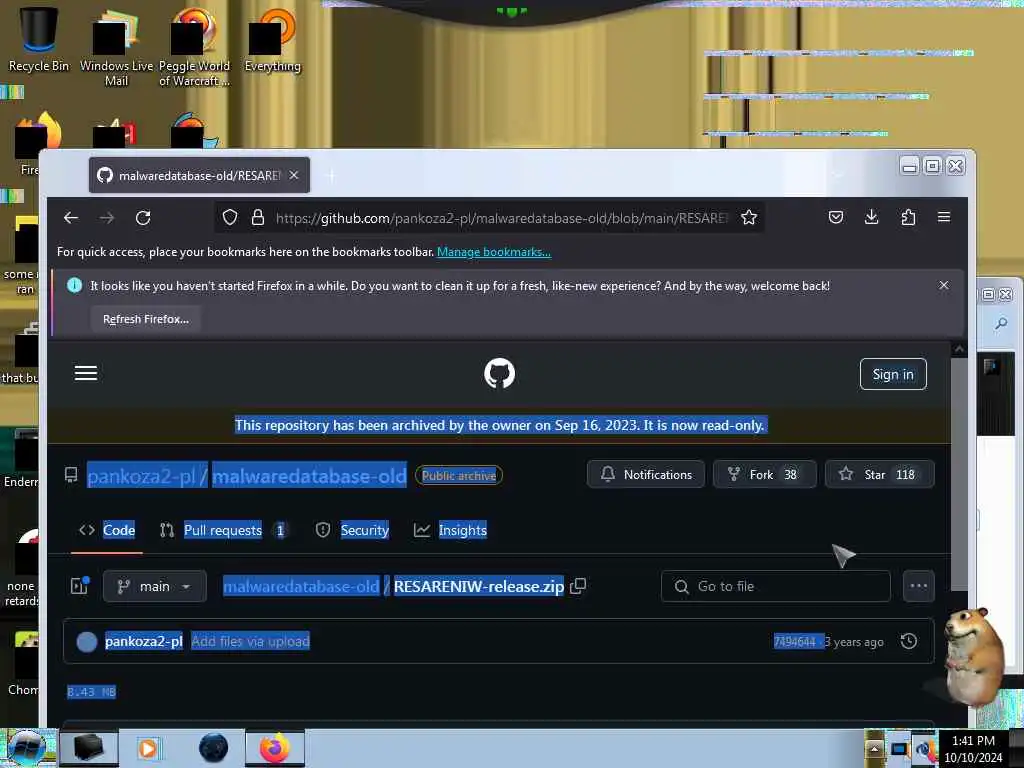Open the media player taskbar icon
Screen dimensions: 1024x768
click(x=148, y=748)
